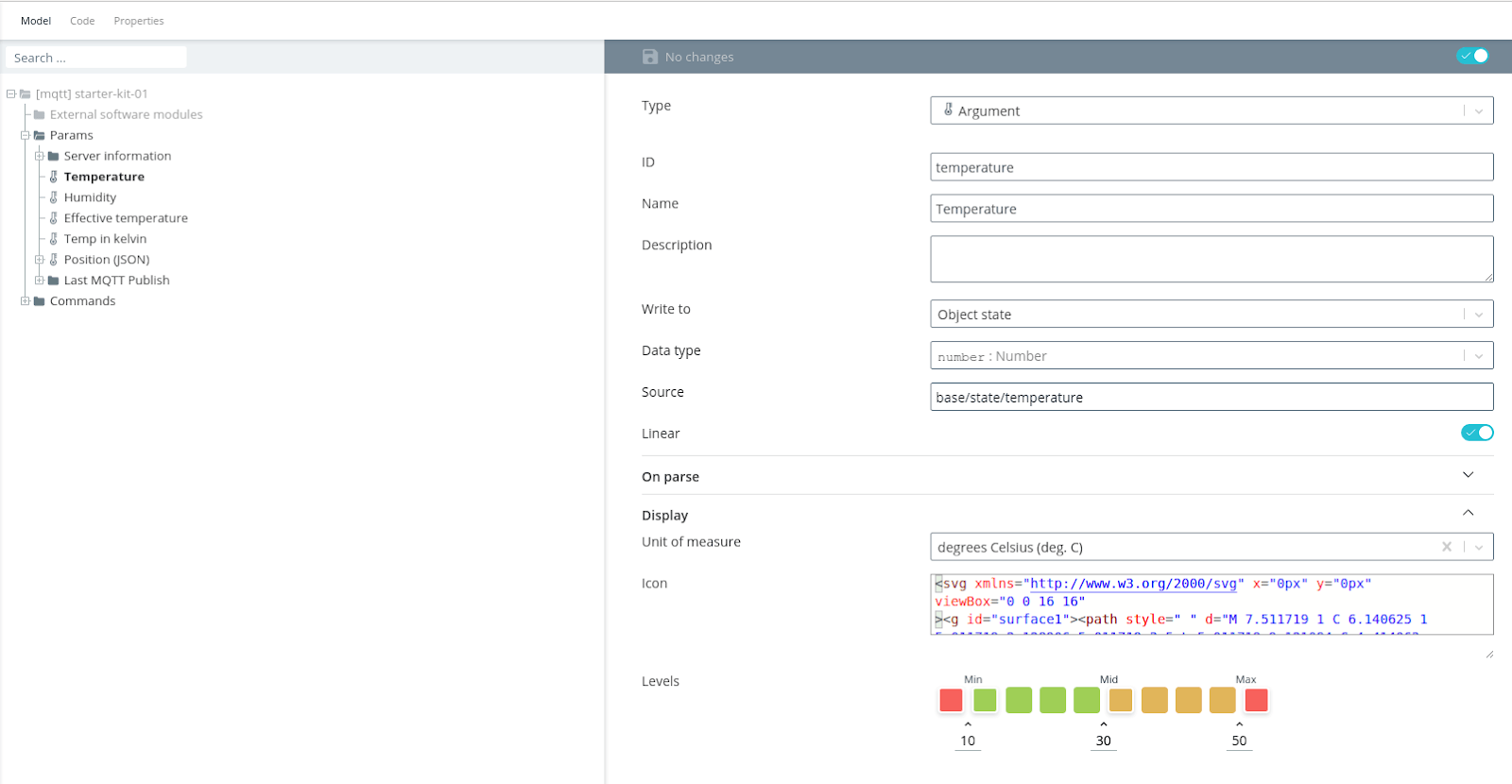Toggle the Linear switch
Viewport: 1512px width, 784px height.
[x=1477, y=433]
